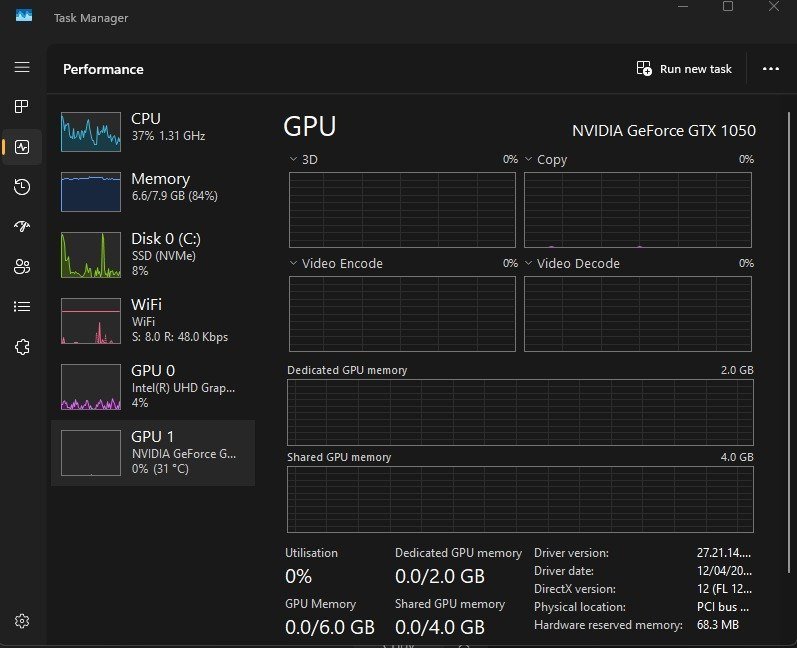Open the hamburger navigation menu

(22, 67)
